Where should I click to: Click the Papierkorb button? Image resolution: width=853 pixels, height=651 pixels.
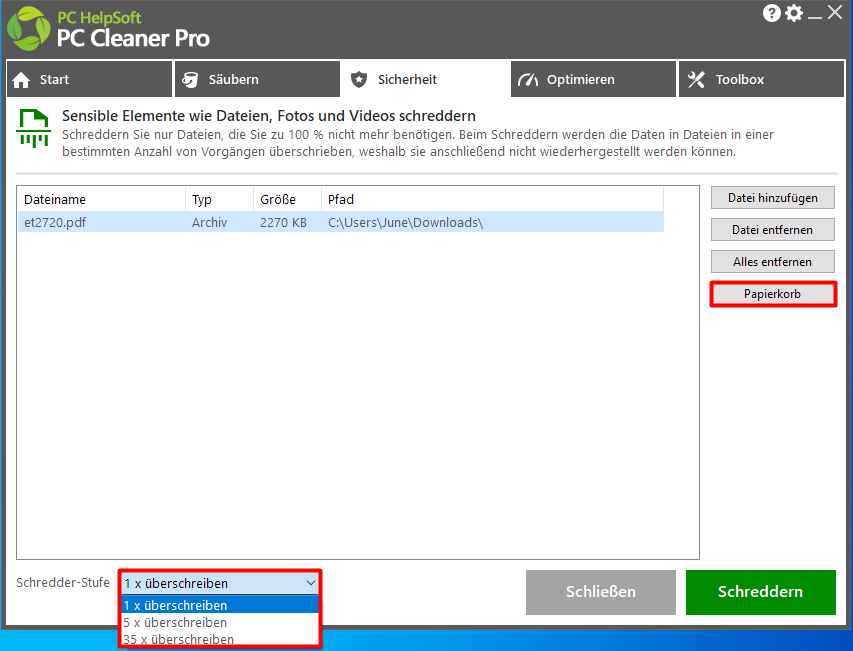(x=772, y=294)
